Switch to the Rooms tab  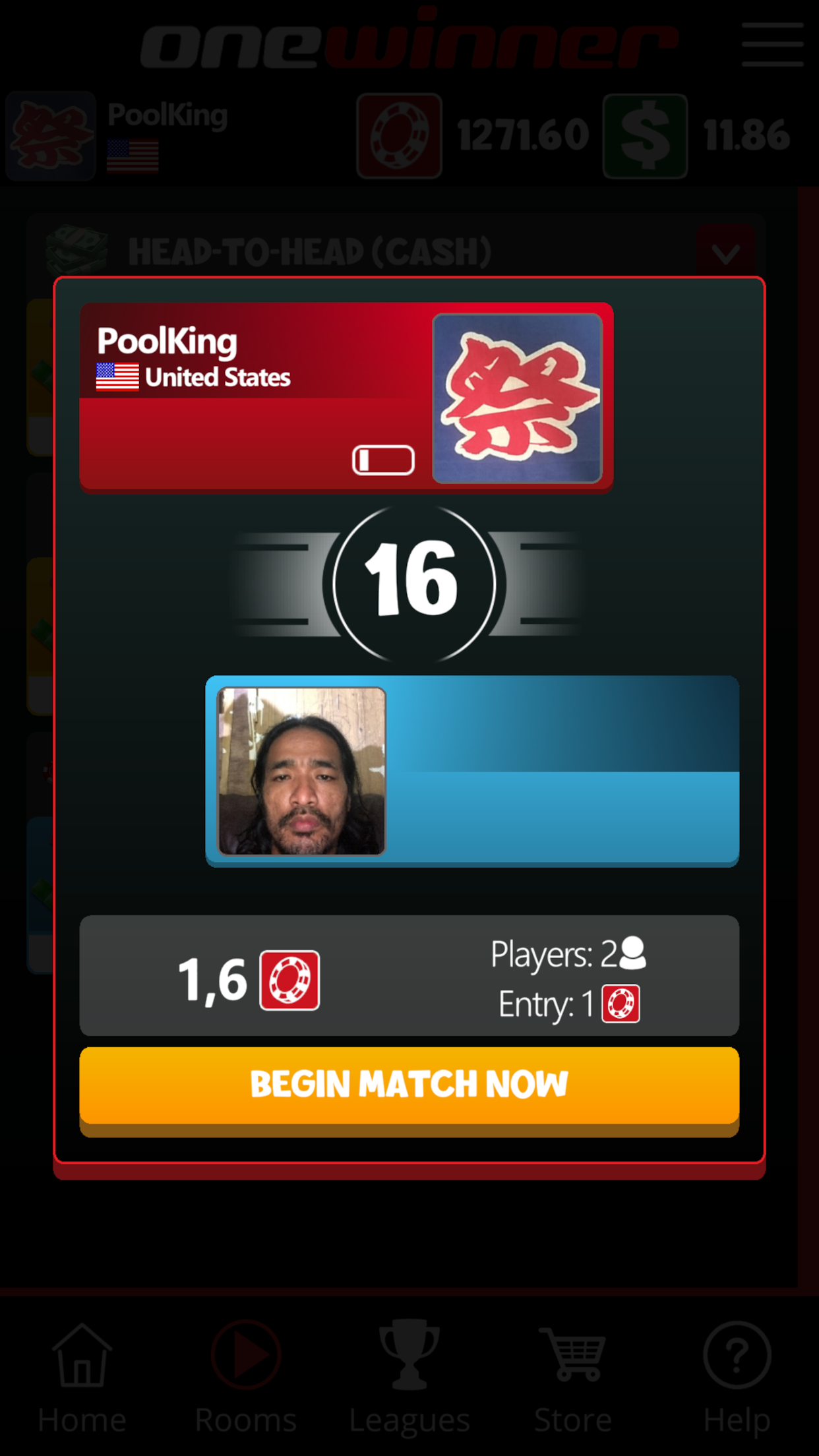pyautogui.click(x=245, y=1378)
